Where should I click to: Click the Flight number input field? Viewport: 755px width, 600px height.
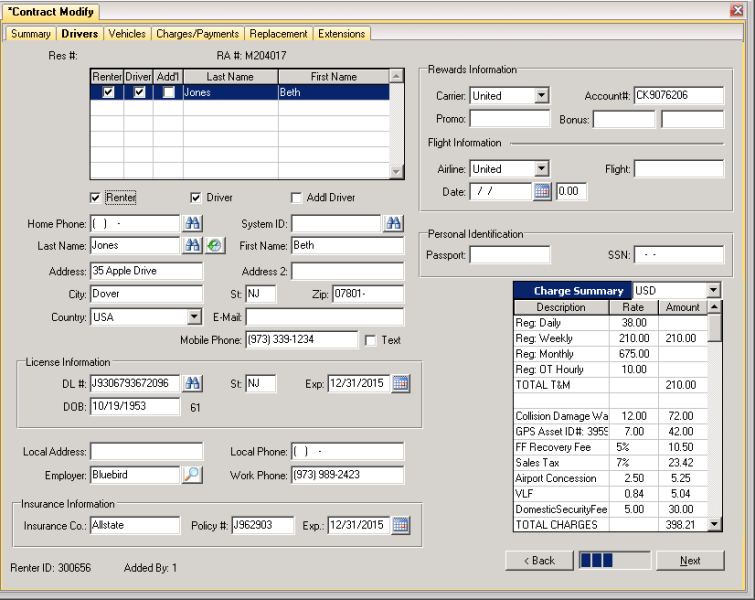point(679,169)
